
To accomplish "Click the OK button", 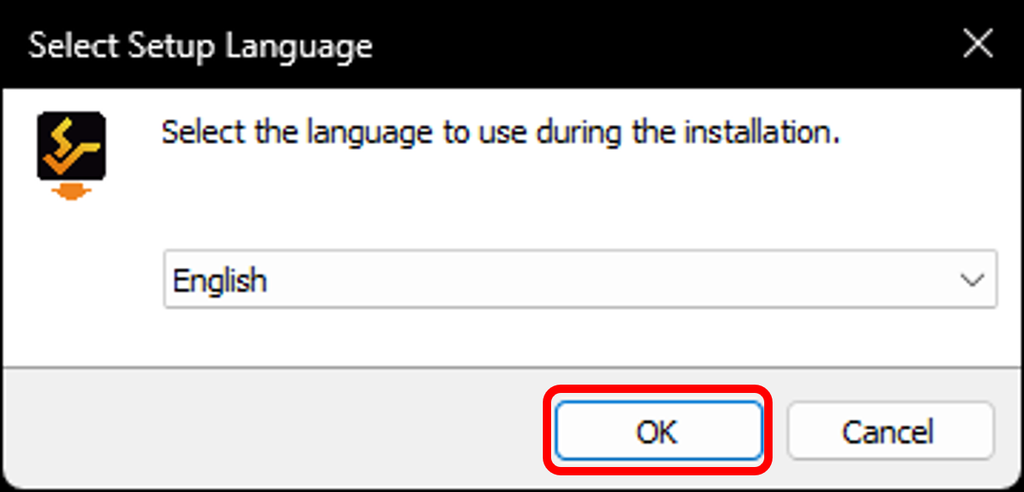I will click(656, 432).
